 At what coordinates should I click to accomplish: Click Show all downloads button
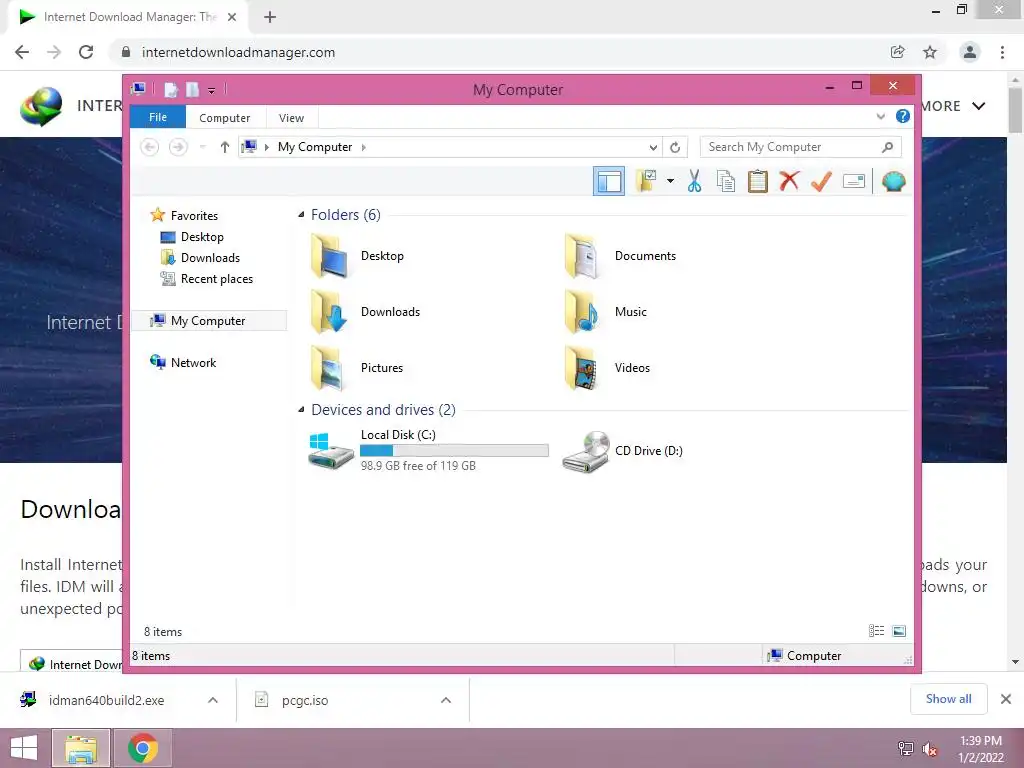948,699
